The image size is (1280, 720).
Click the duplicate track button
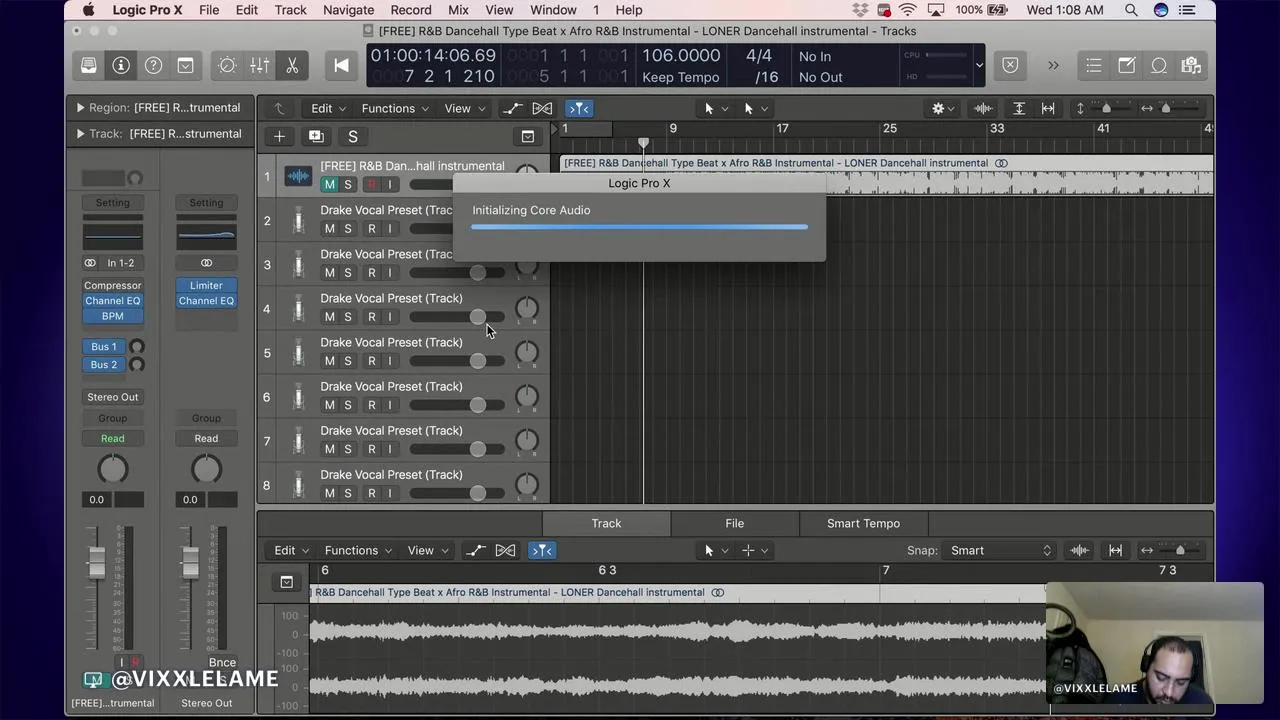316,136
